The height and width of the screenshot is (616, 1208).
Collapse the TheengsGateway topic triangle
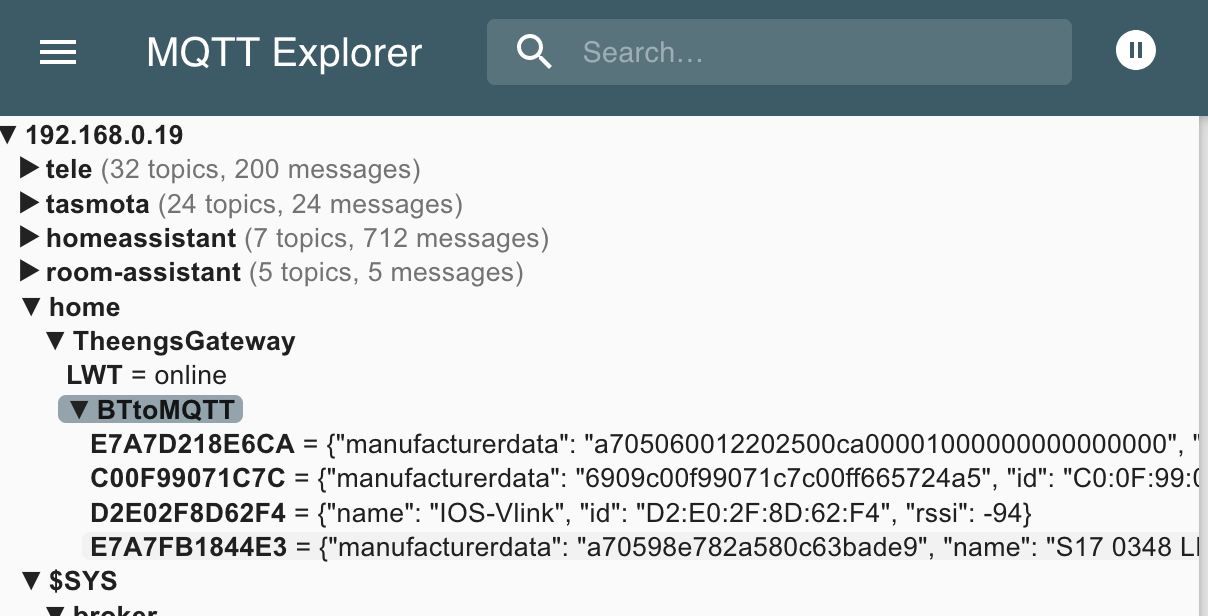(57, 342)
